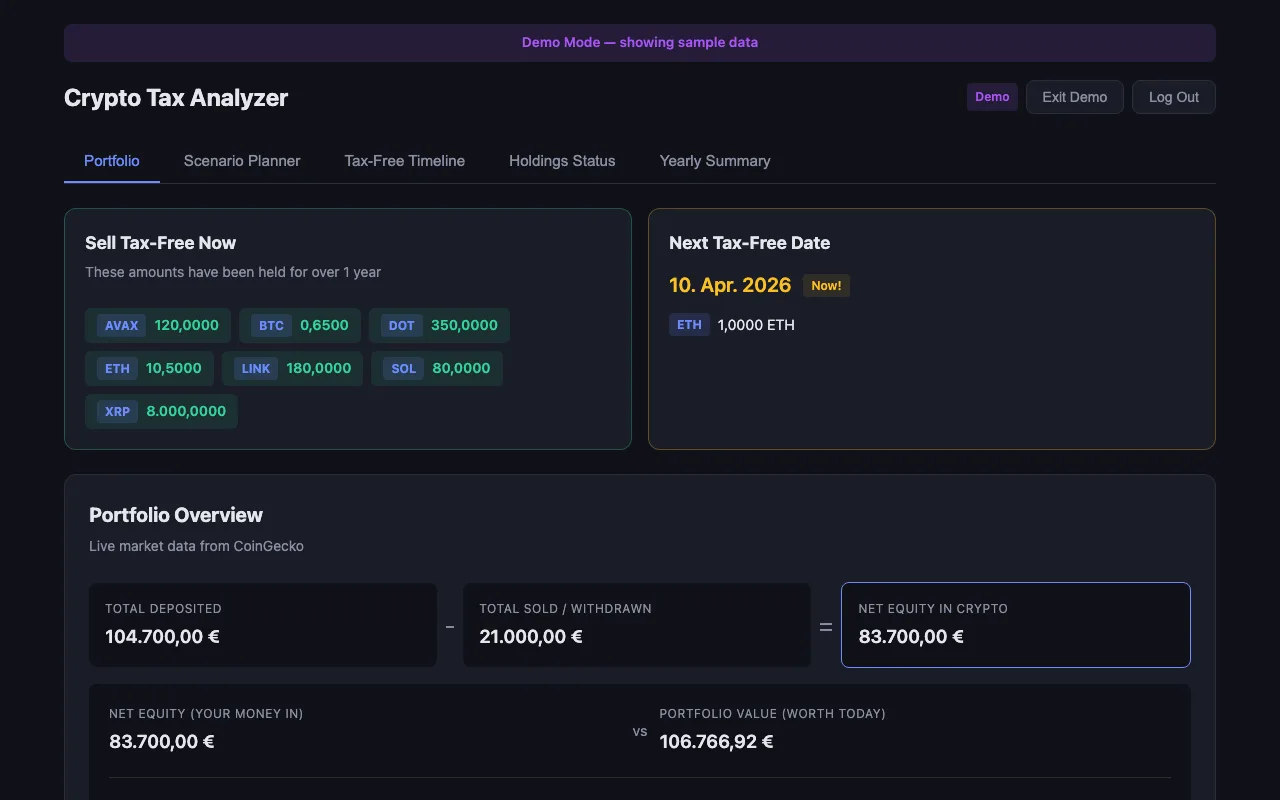Select the AVAX 120,0000 chip
Screen dimensions: 1280x800
(158, 325)
